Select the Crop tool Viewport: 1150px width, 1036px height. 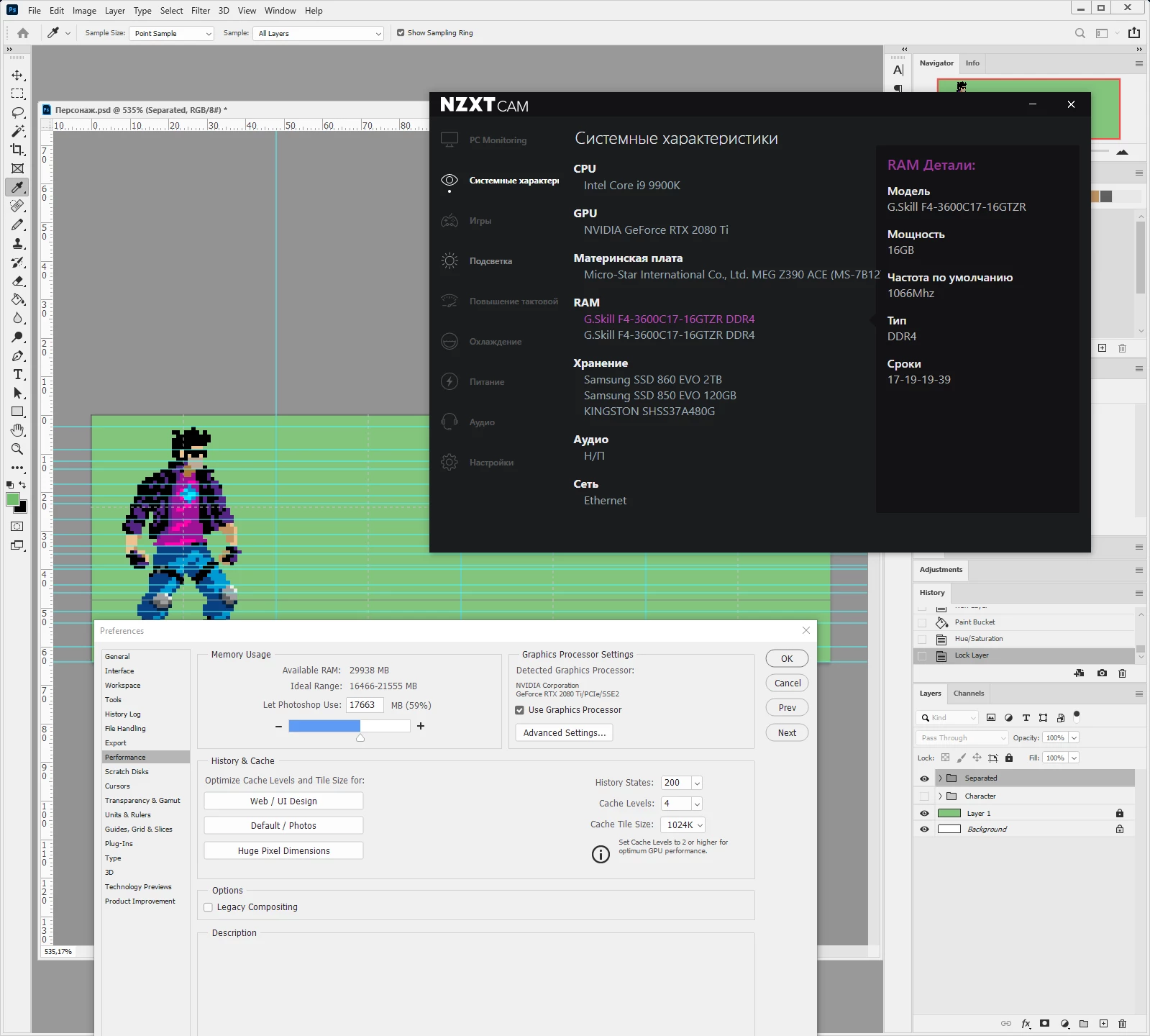coord(17,150)
